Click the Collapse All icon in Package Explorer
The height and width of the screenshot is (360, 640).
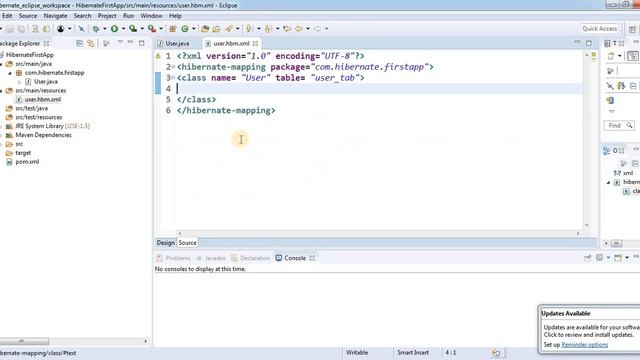tap(80, 43)
